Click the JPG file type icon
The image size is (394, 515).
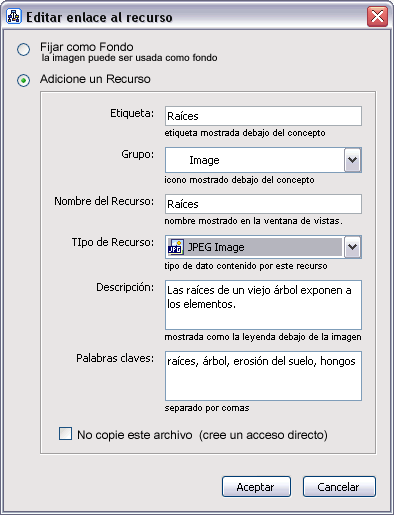175,247
